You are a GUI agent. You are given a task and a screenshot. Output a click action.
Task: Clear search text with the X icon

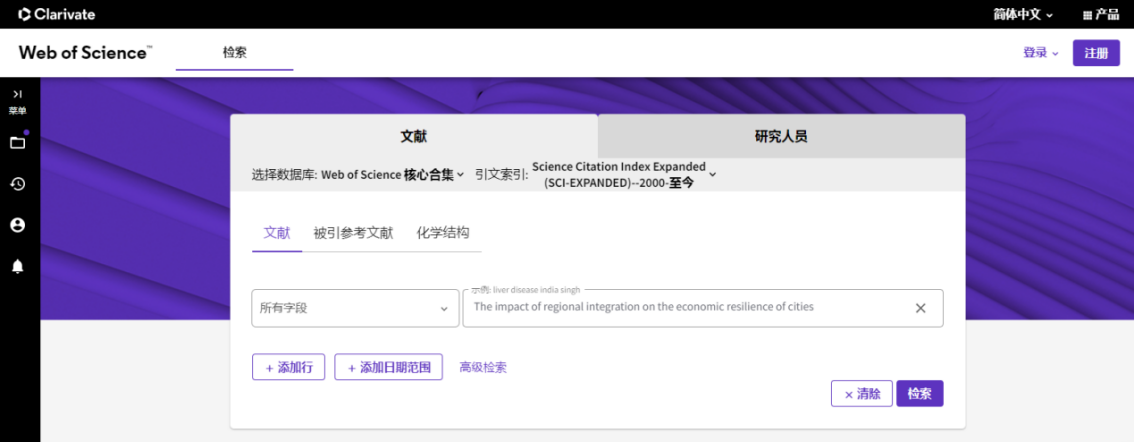pos(921,308)
